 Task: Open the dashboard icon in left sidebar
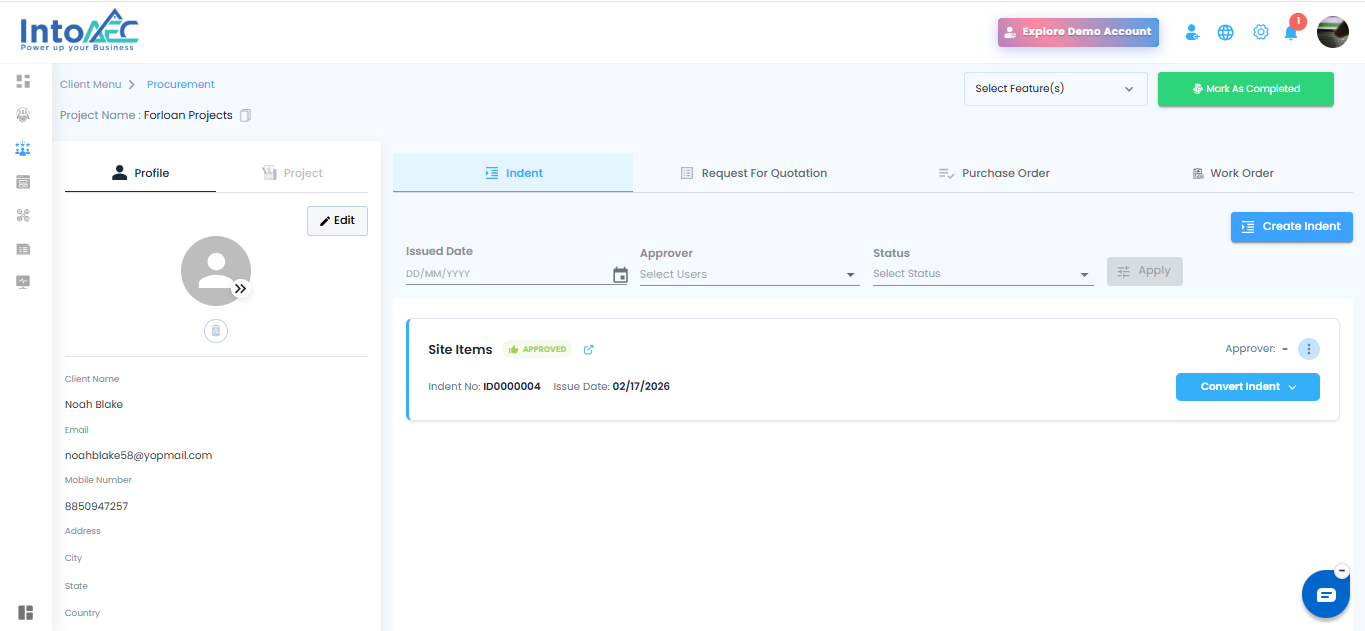tap(24, 80)
